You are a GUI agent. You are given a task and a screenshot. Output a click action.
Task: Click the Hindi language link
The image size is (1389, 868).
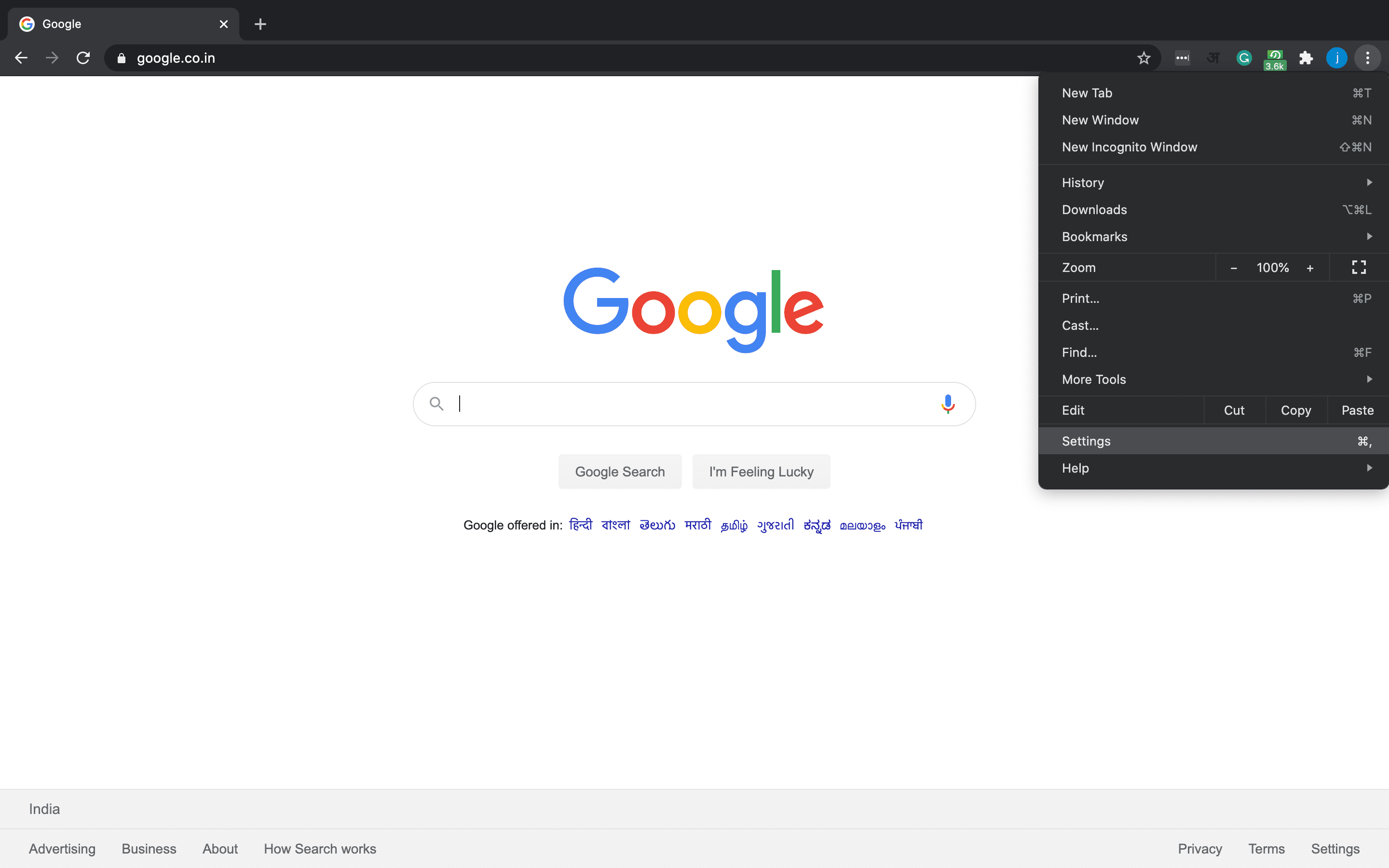tap(579, 525)
